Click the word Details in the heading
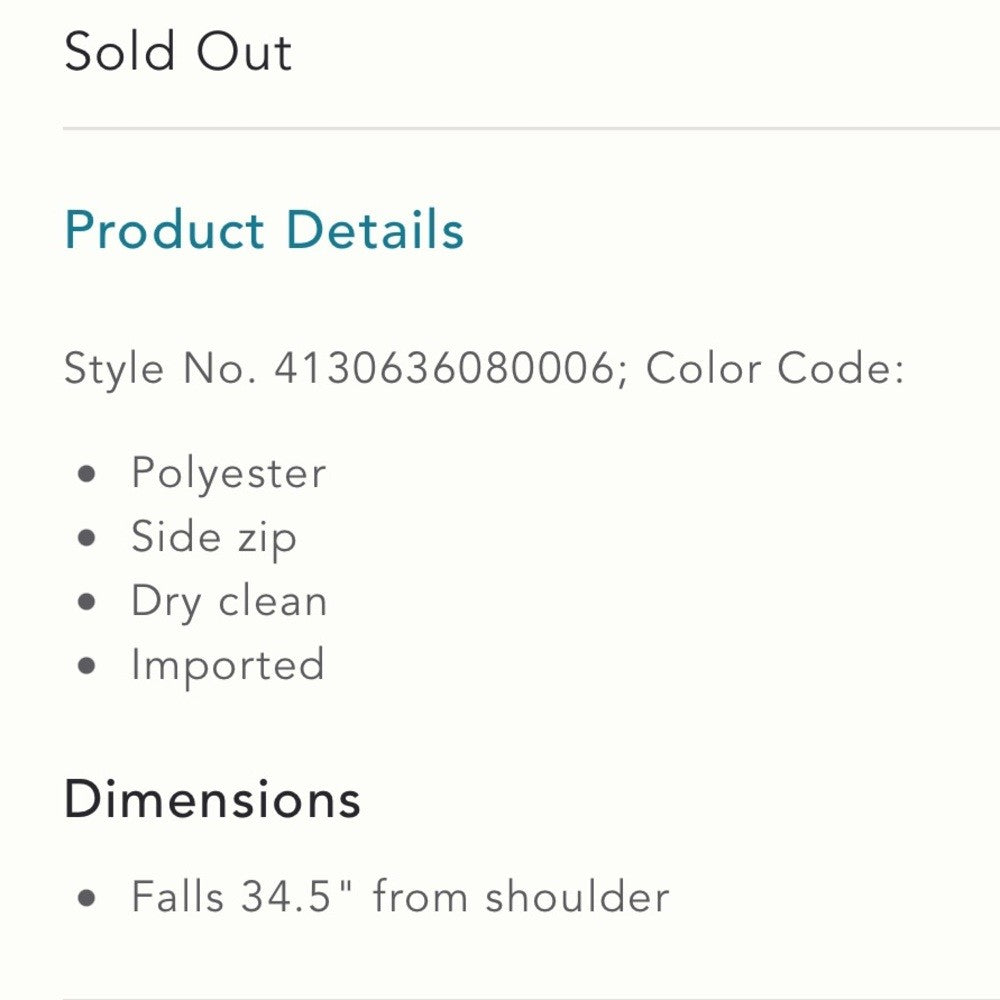This screenshot has width=1000, height=1000. pyautogui.click(x=374, y=230)
